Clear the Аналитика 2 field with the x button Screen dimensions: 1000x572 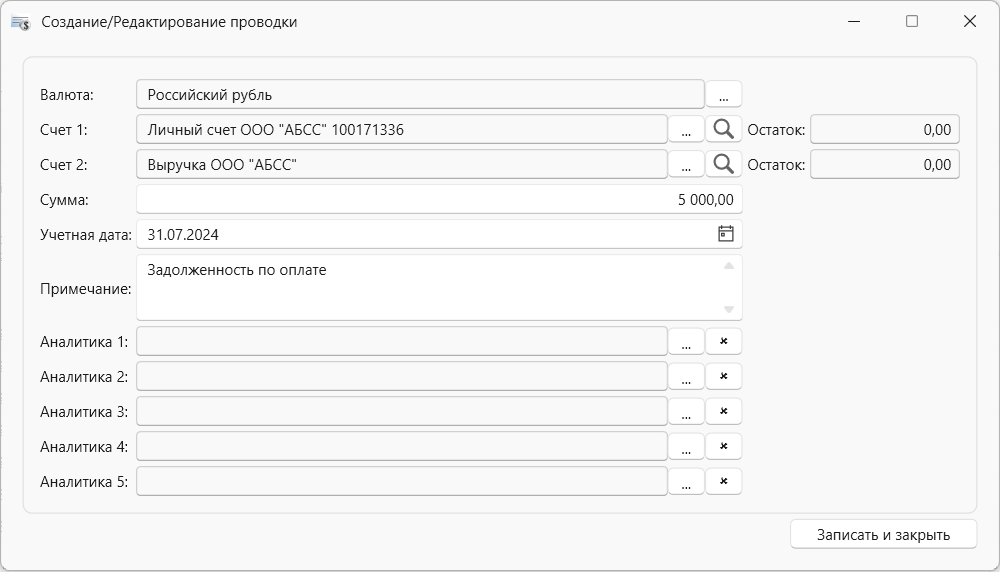pos(723,376)
